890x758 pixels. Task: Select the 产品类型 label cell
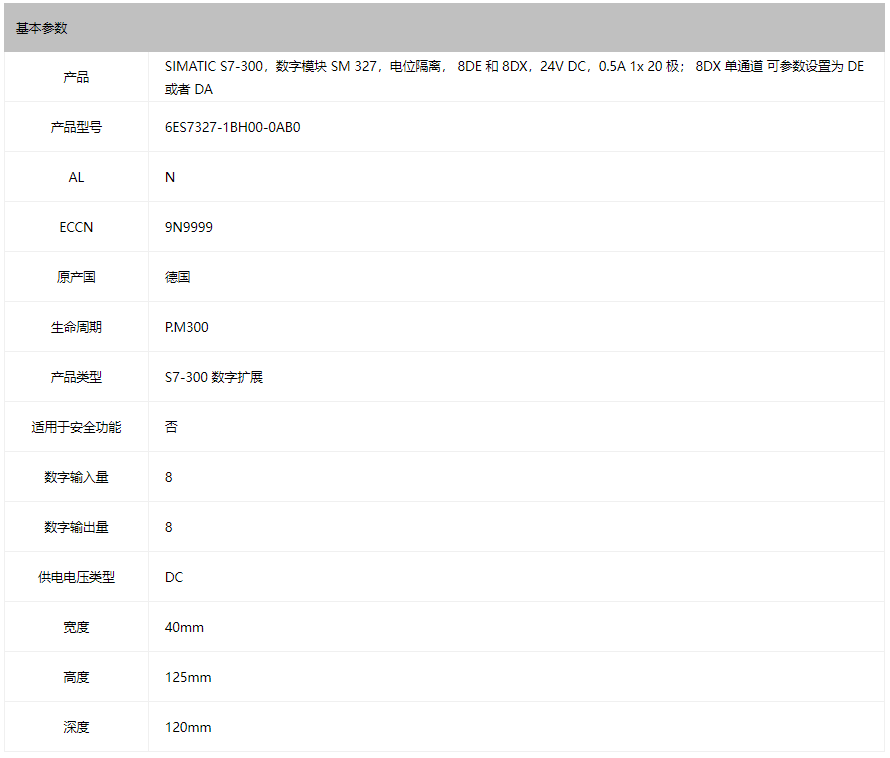point(76,377)
